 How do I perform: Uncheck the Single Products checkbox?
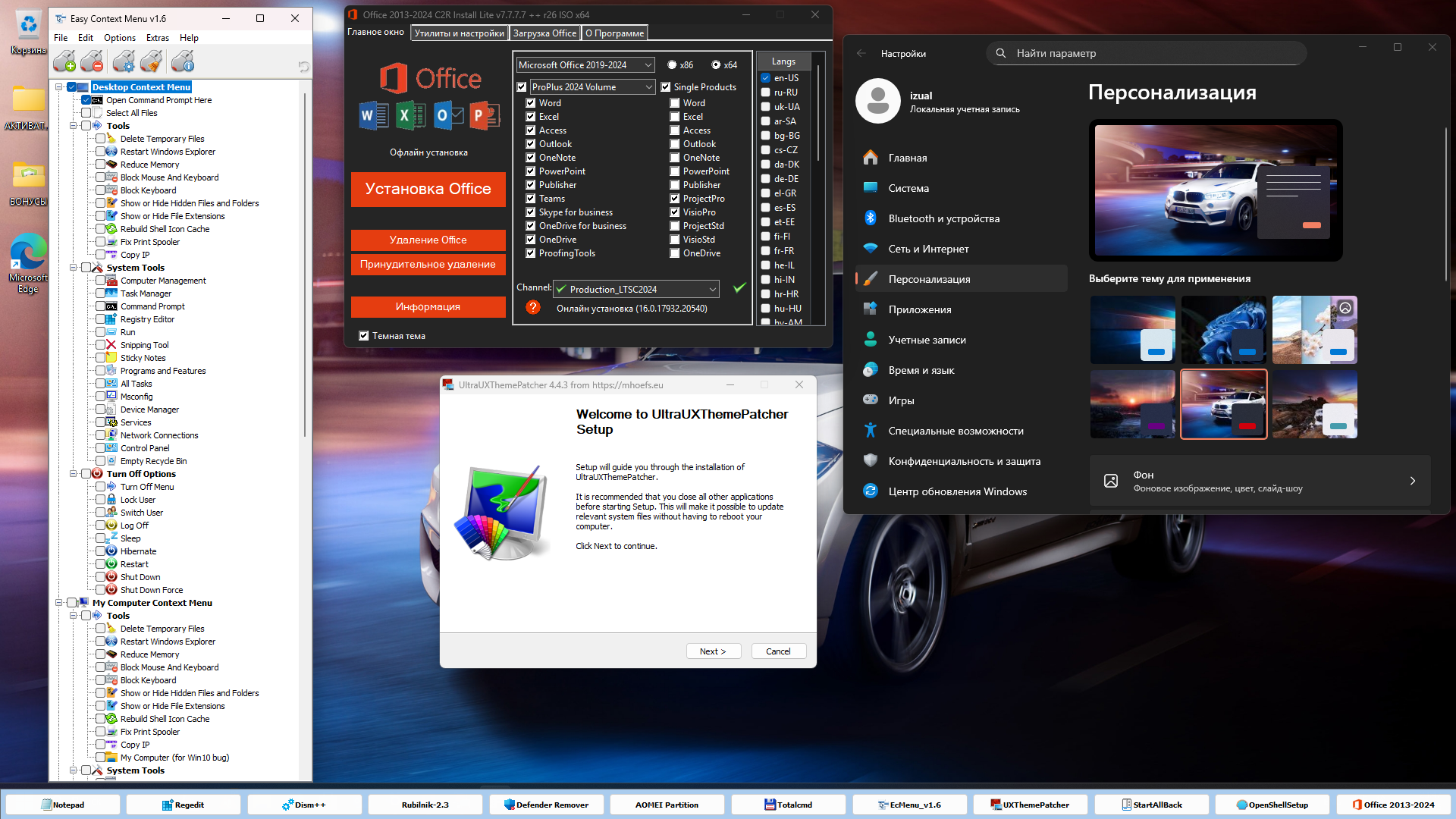pos(665,87)
